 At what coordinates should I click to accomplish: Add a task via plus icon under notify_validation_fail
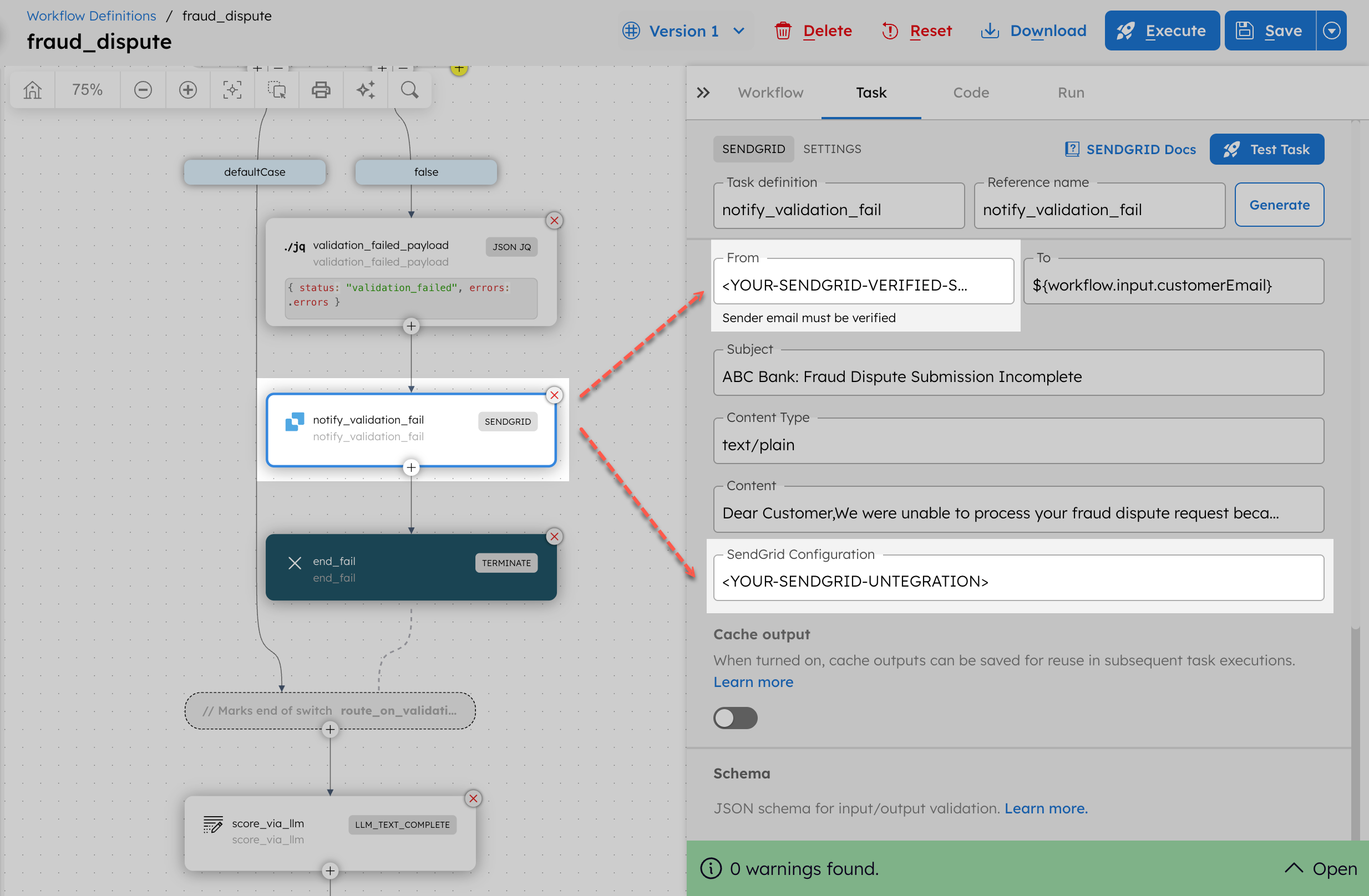(411, 467)
